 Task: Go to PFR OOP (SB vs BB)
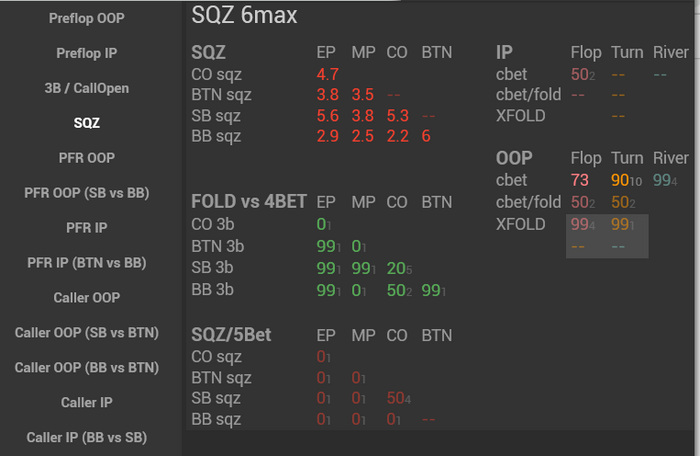91,193
